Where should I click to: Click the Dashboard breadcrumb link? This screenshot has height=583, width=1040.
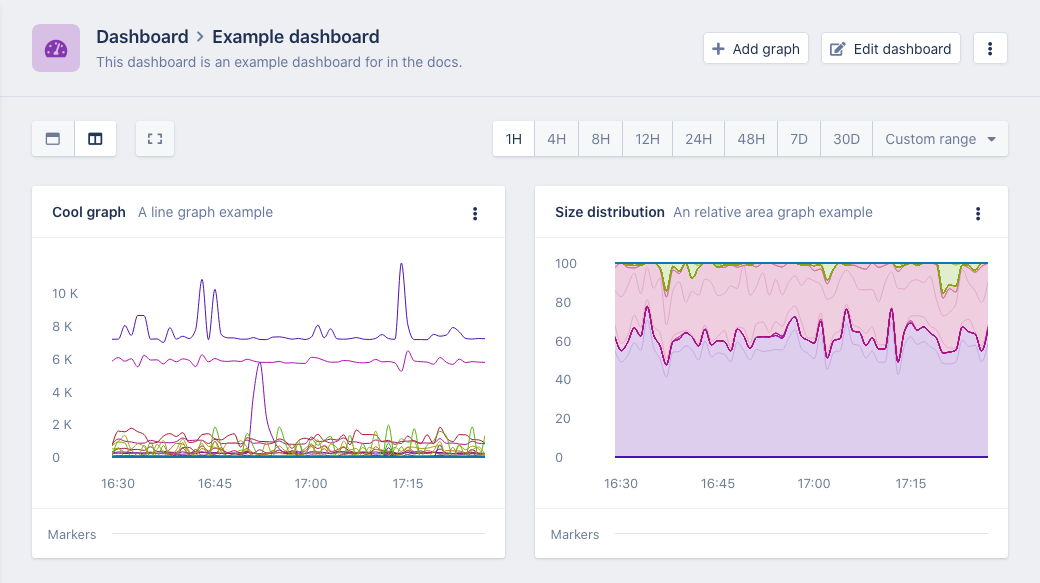tap(142, 37)
